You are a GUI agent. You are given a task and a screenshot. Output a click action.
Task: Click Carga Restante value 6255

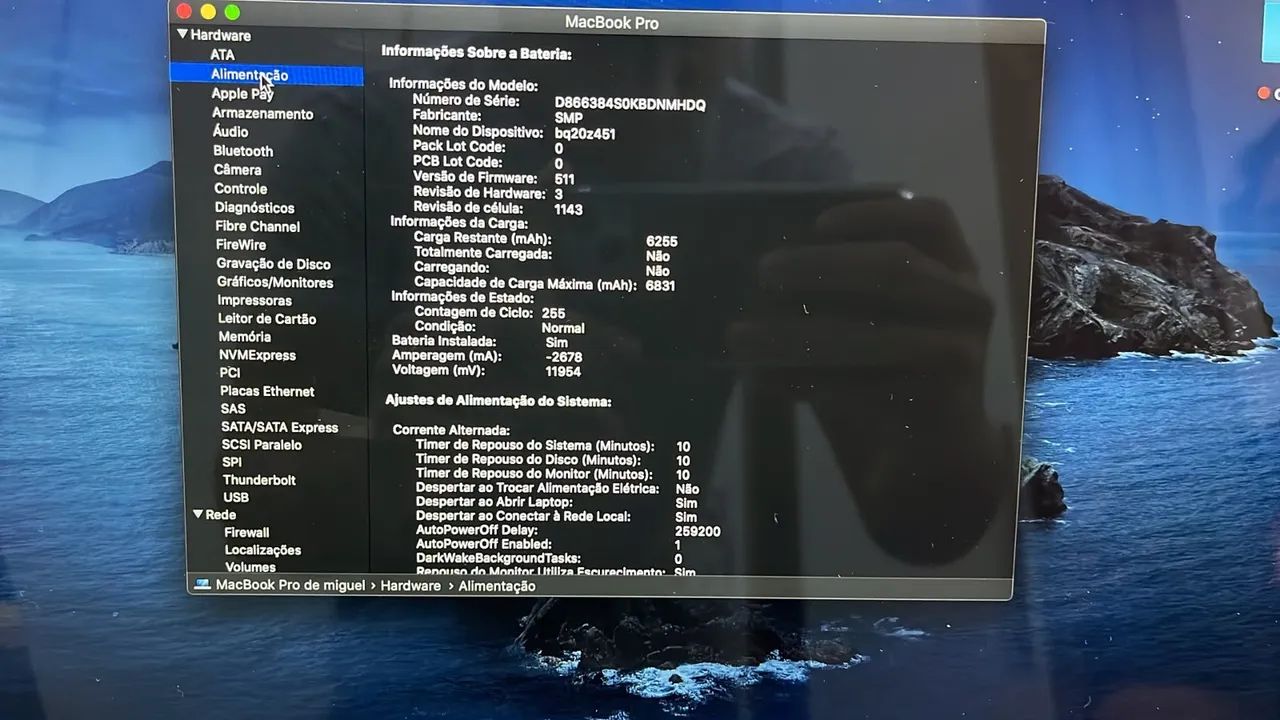point(662,241)
